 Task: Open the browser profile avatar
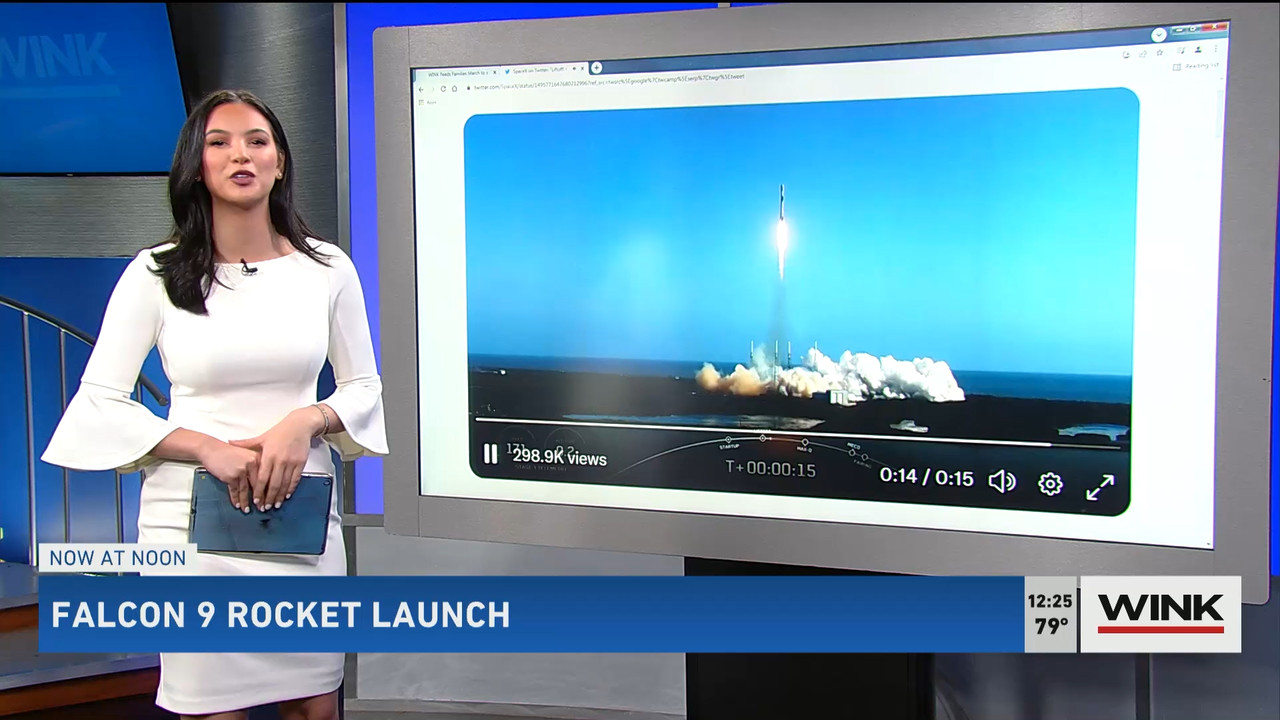[x=1198, y=50]
